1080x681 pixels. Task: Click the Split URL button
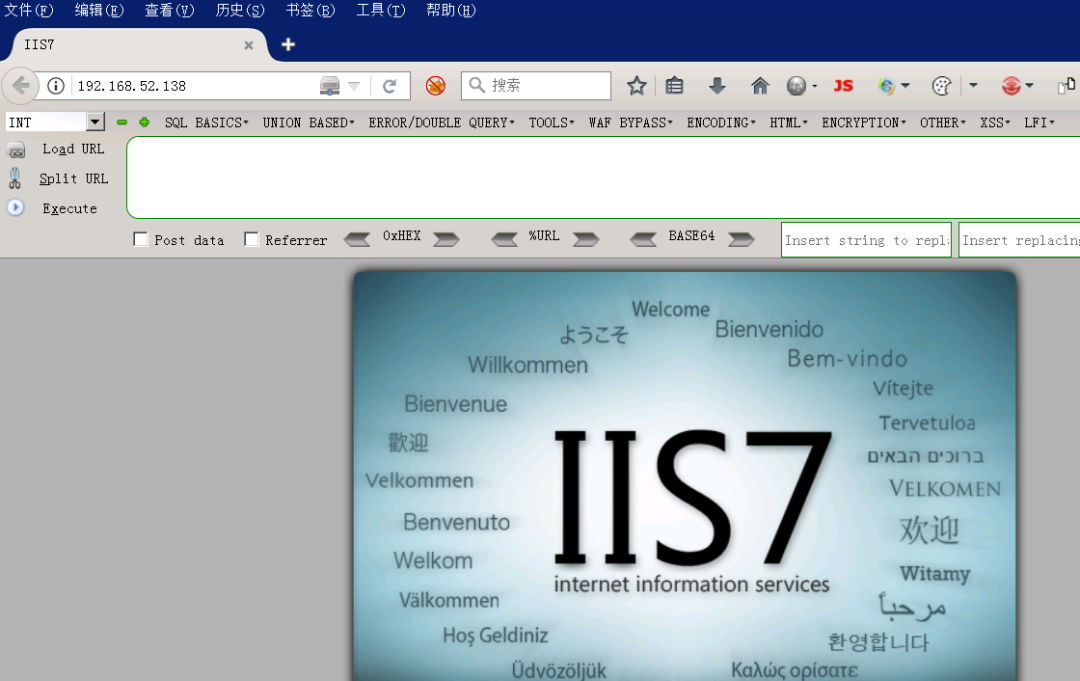(72, 179)
